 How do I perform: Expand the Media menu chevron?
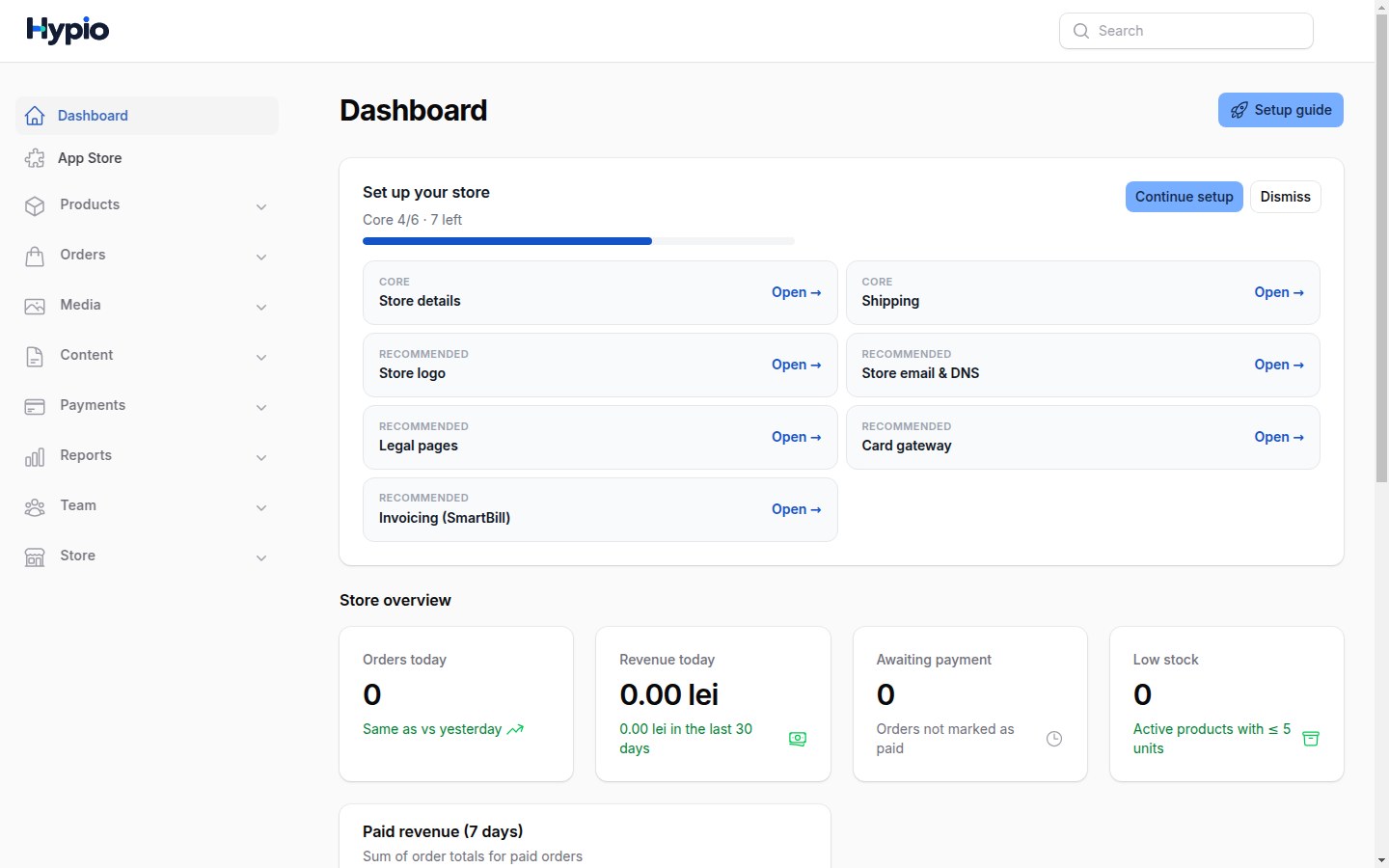tap(261, 307)
